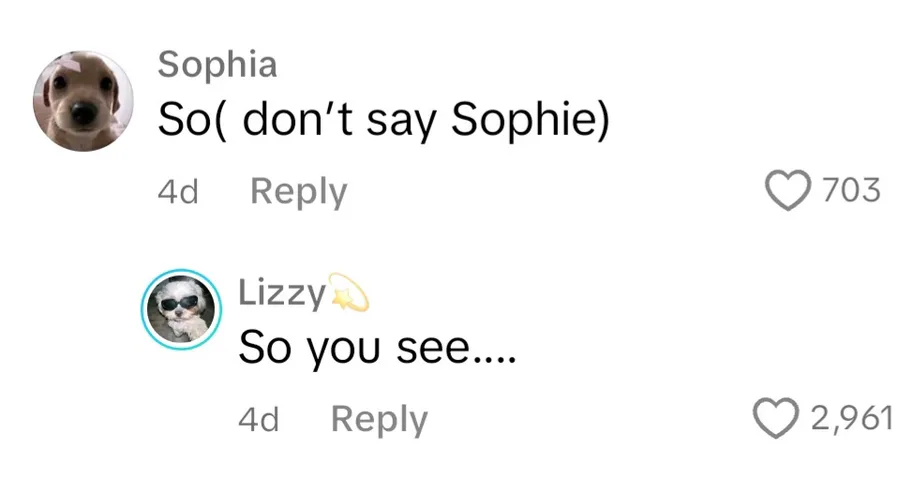
Task: Reply to Sophia's comment
Action: (298, 190)
